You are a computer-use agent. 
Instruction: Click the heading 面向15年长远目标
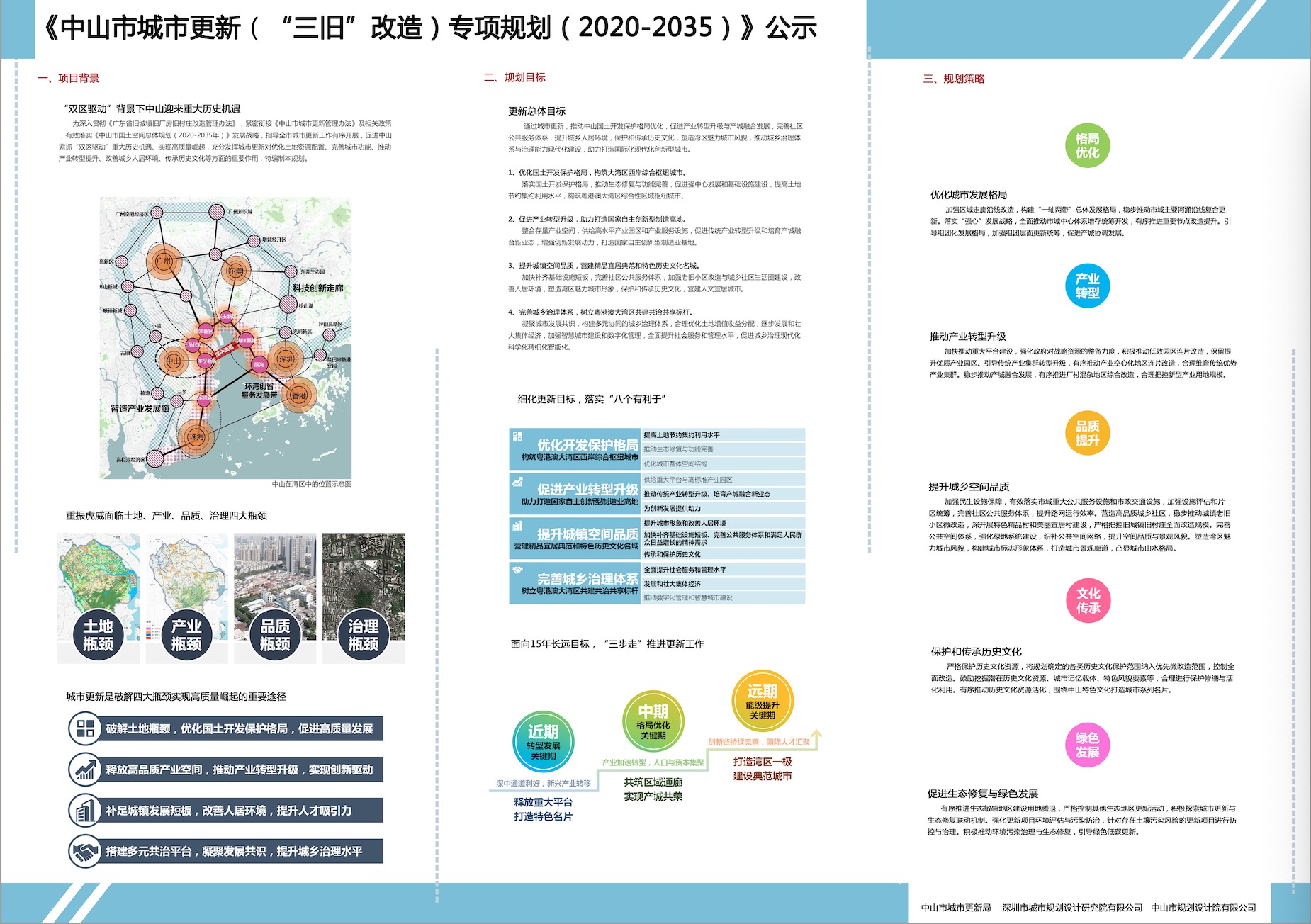(x=607, y=644)
